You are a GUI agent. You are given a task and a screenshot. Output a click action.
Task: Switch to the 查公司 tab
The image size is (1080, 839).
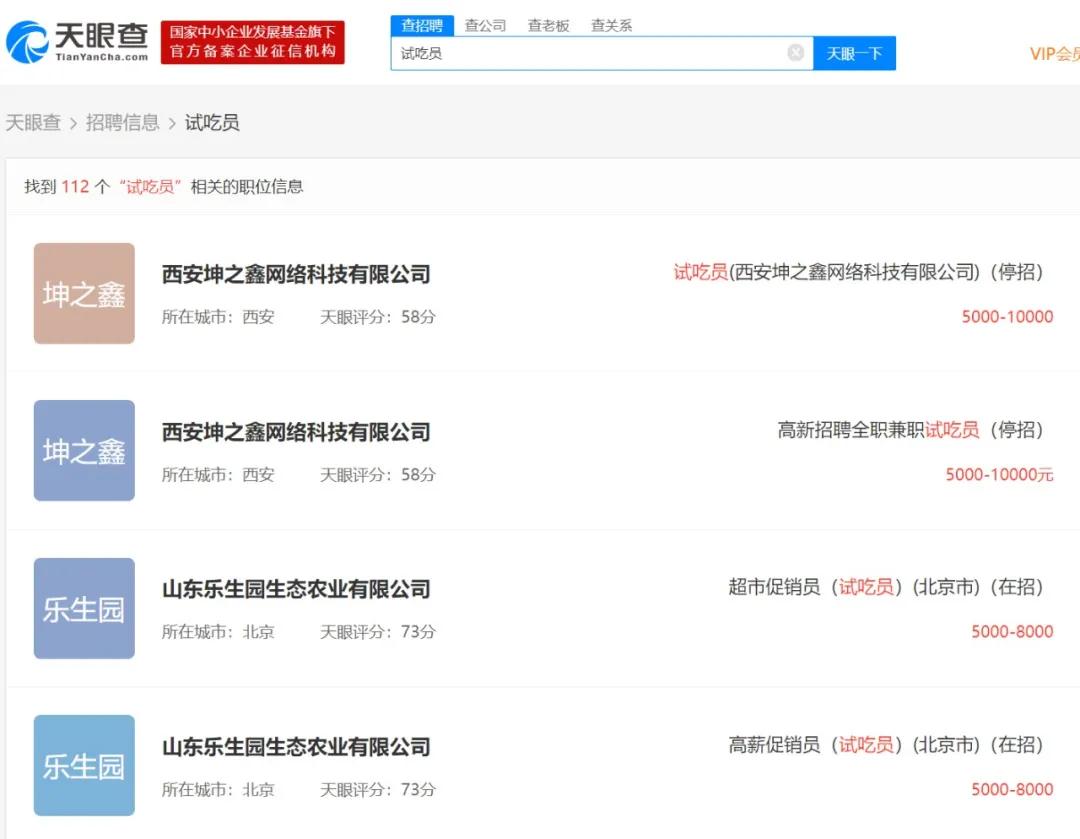point(485,25)
